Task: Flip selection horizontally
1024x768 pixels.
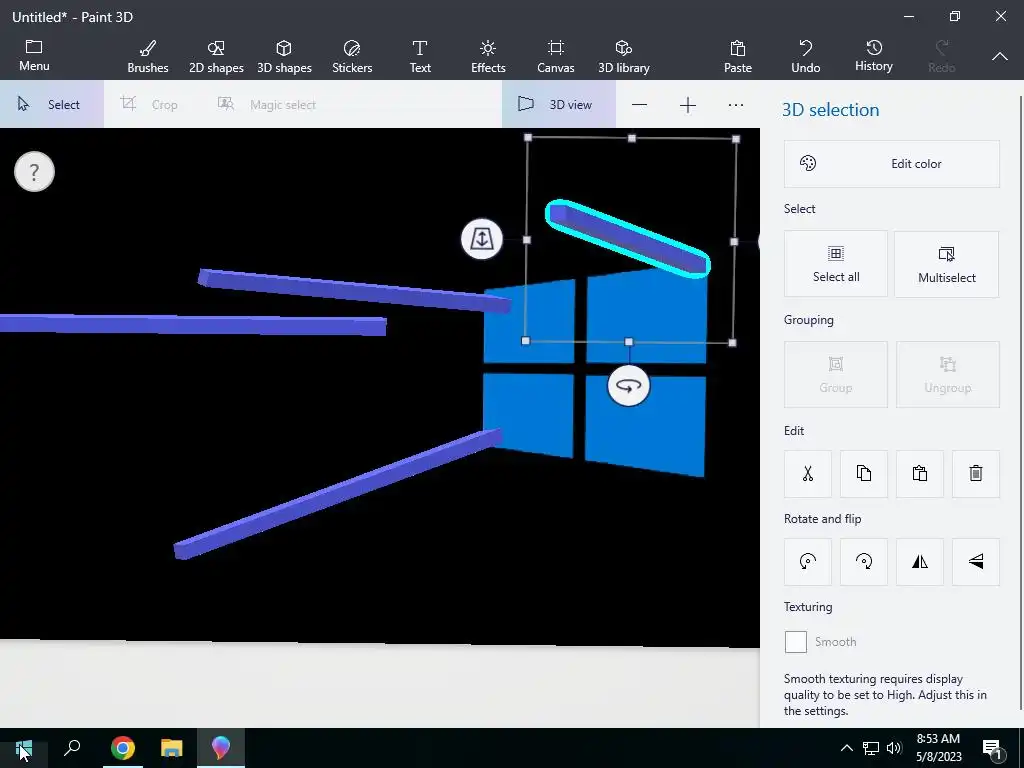Action: tap(920, 562)
